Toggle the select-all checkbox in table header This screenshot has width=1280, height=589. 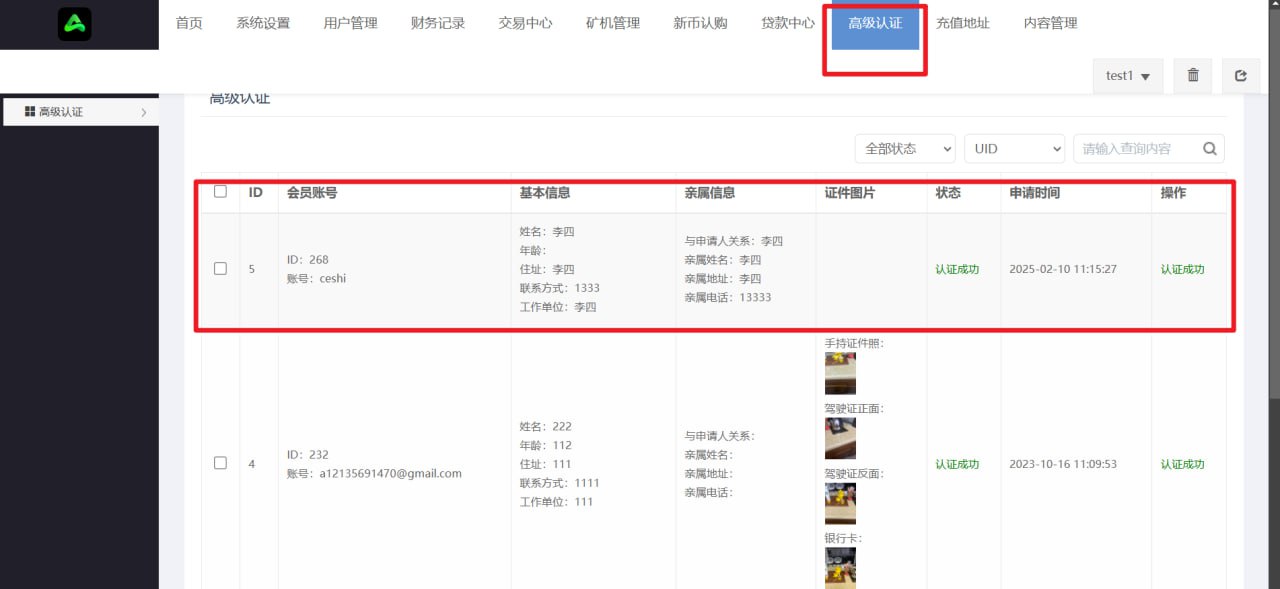(220, 192)
